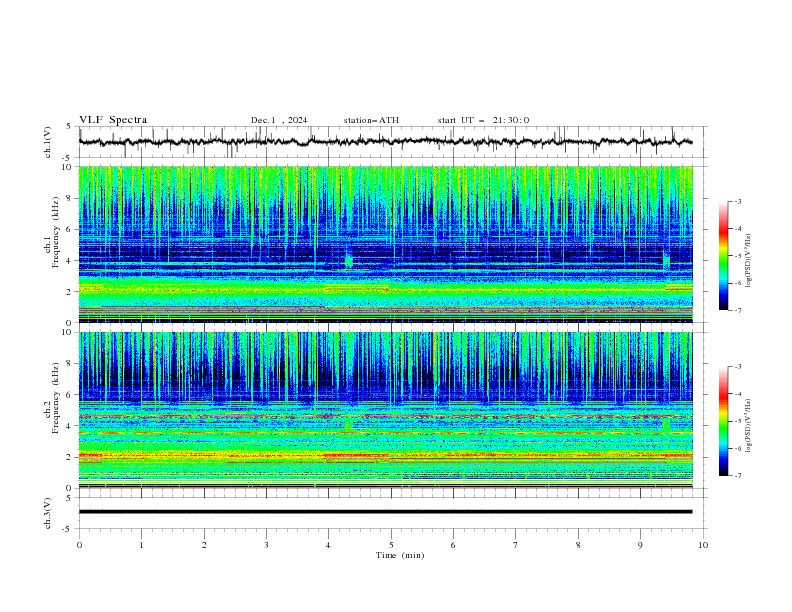
Task: Click the ch.3 thick black trace
Action: (385, 512)
